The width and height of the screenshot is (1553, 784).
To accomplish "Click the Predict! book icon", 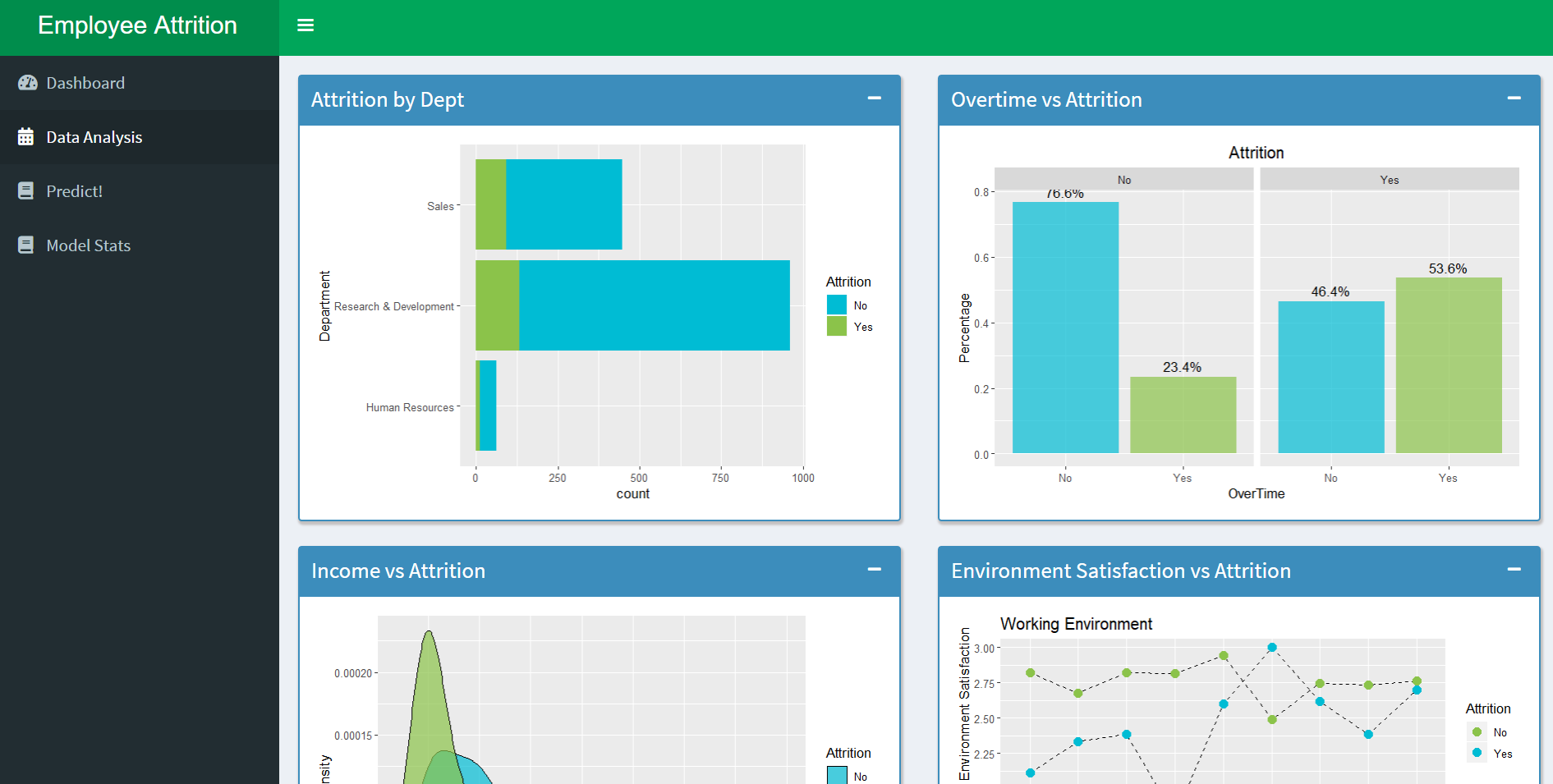I will pyautogui.click(x=26, y=191).
